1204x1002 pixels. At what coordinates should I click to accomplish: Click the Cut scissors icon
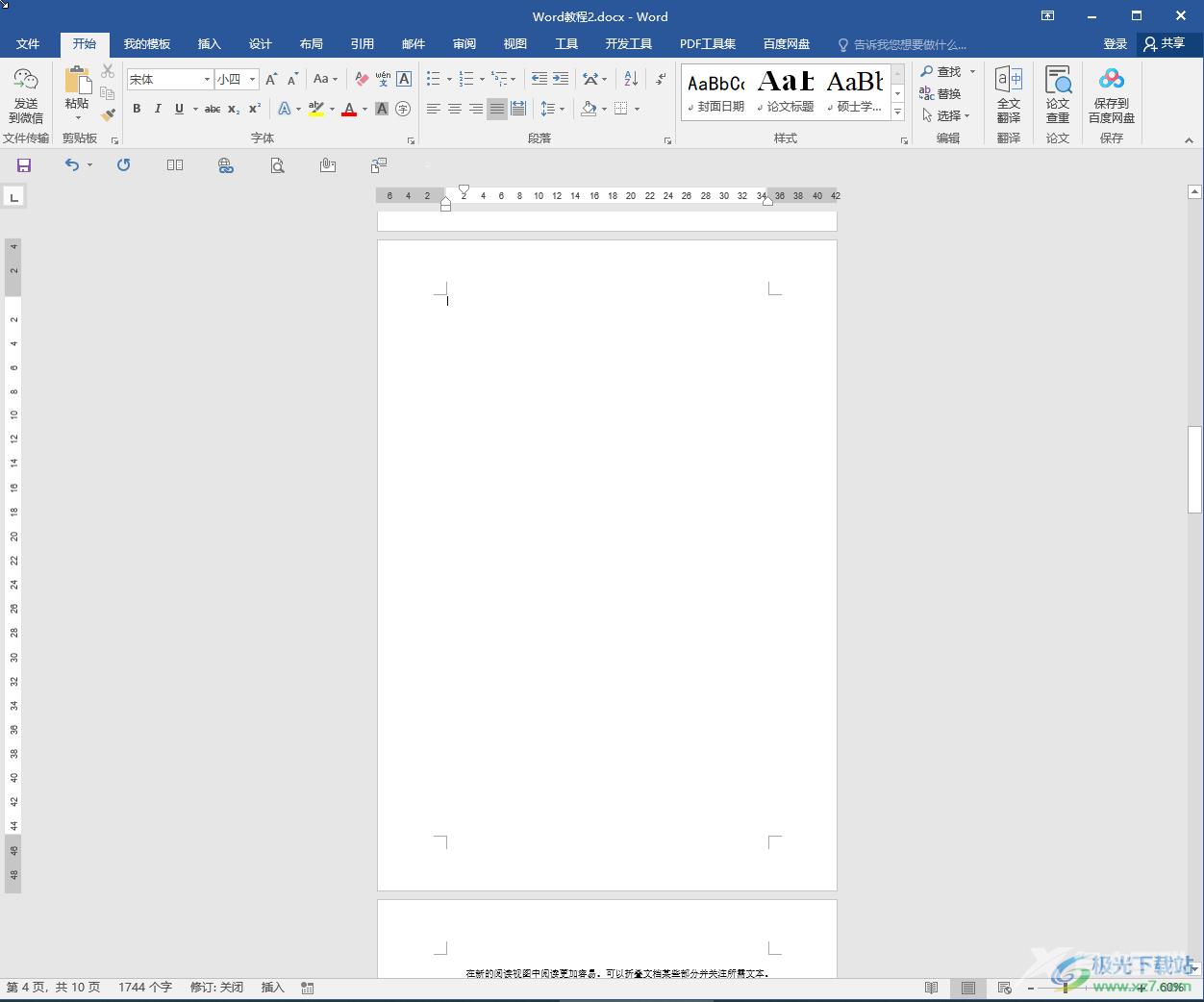tap(108, 72)
